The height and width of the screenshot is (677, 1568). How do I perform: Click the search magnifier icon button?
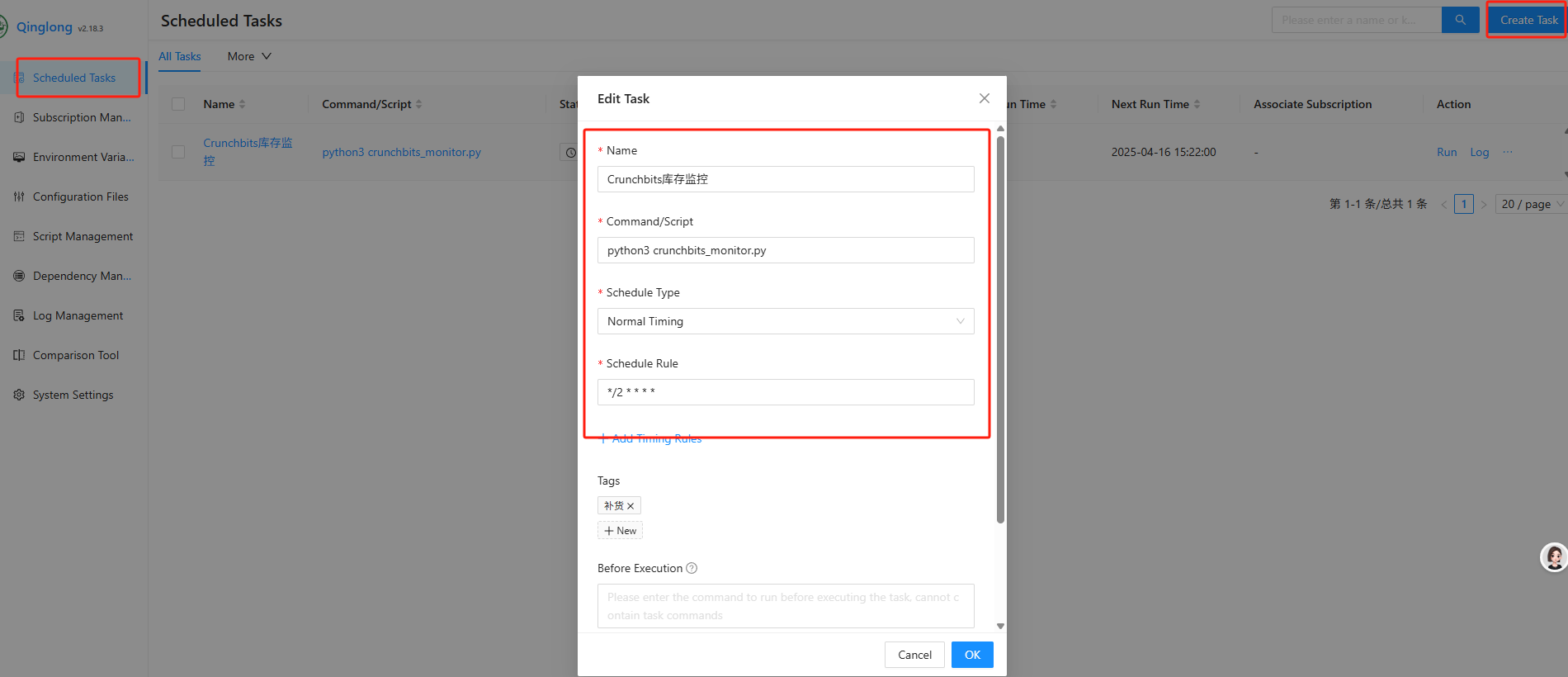click(x=1460, y=20)
